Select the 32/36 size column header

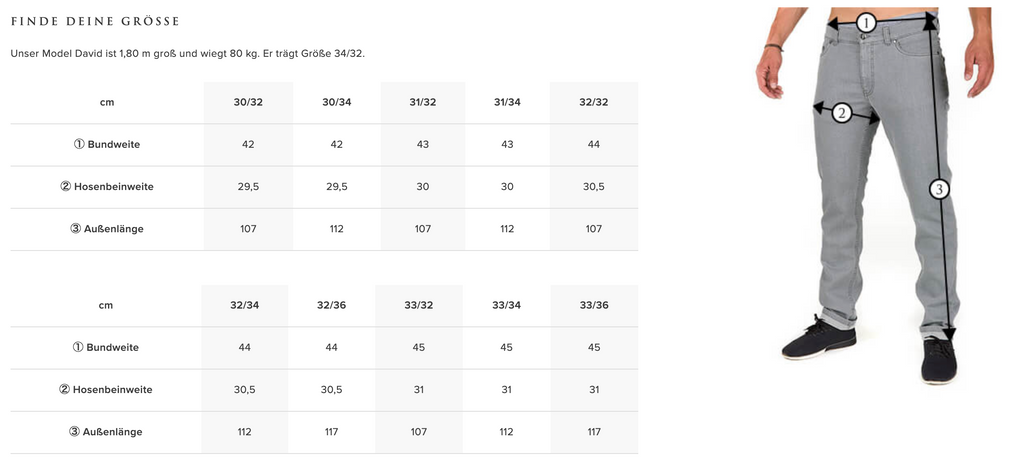pyautogui.click(x=332, y=305)
